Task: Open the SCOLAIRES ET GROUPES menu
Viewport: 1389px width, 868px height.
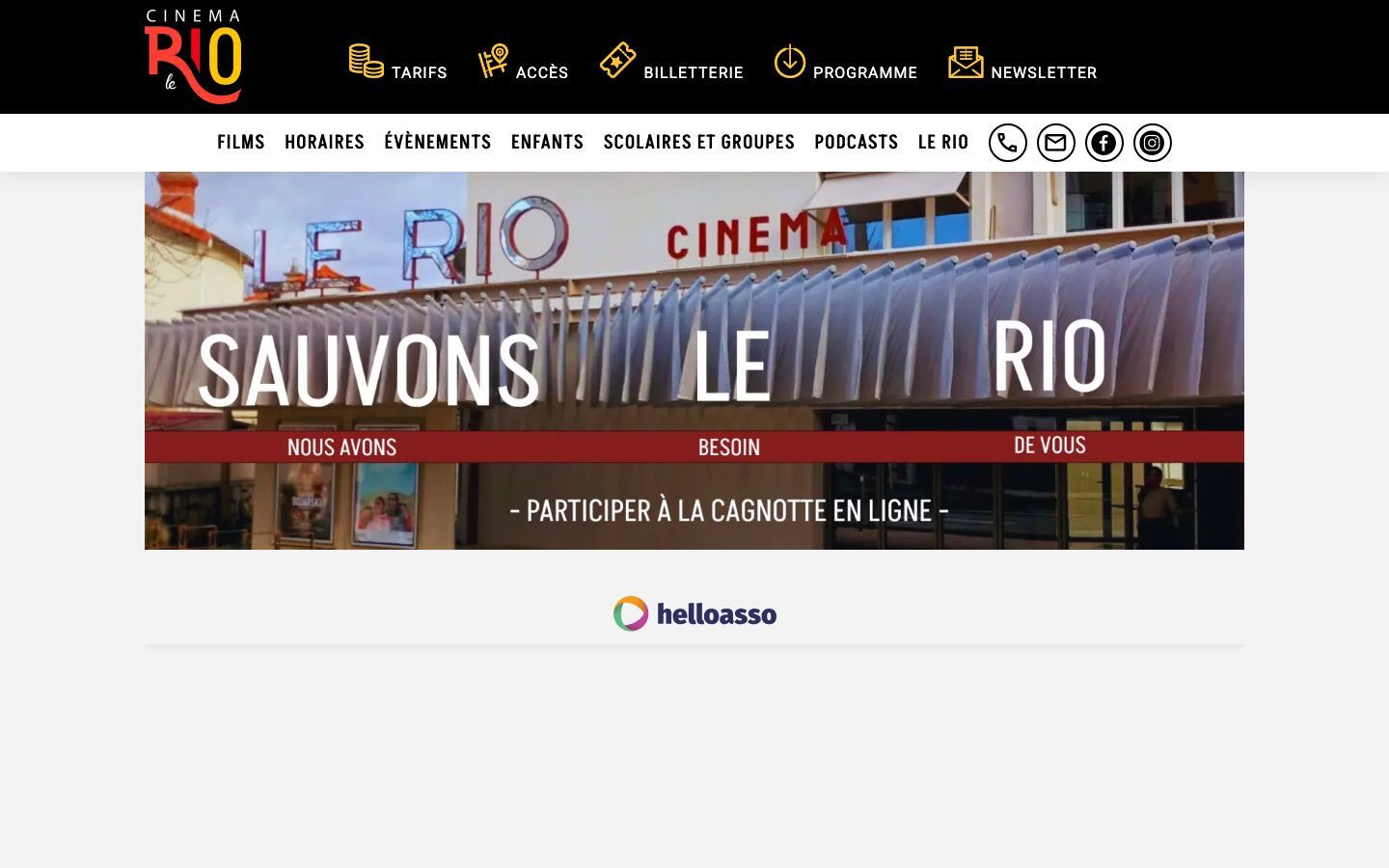Action: [699, 142]
